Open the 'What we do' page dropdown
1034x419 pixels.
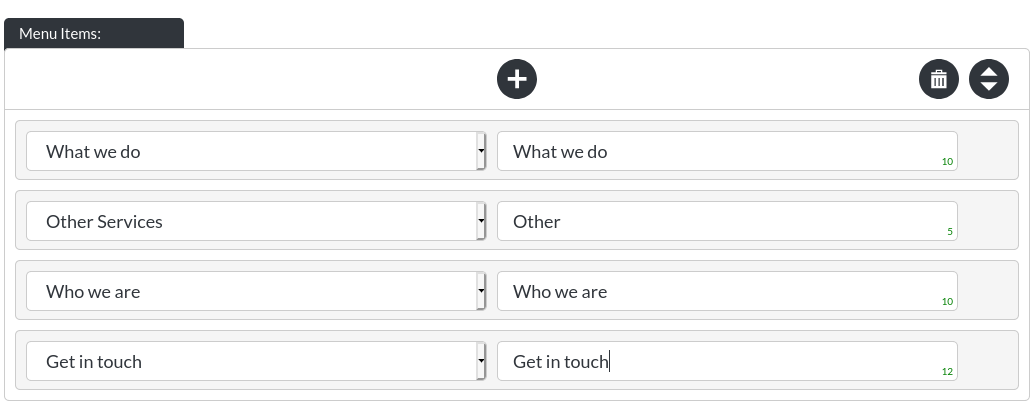tap(255, 152)
